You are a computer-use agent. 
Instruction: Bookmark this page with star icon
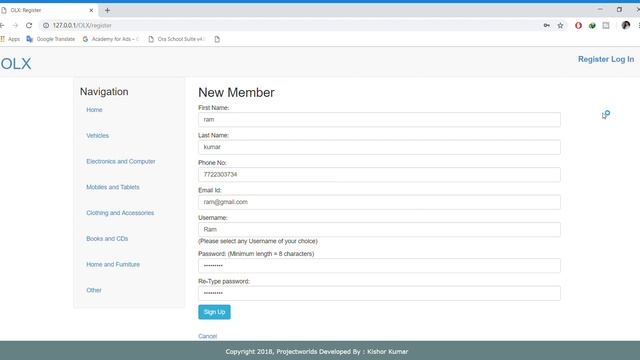(560, 25)
